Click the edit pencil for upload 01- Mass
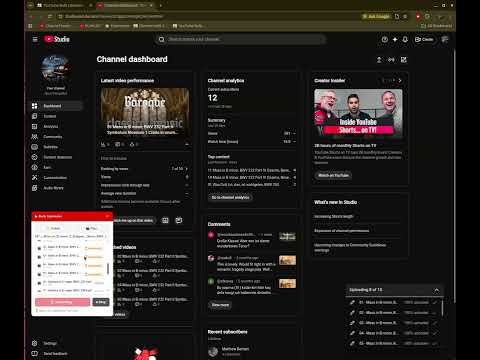Image resolution: width=480 pixels, height=360 pixels. (352, 302)
